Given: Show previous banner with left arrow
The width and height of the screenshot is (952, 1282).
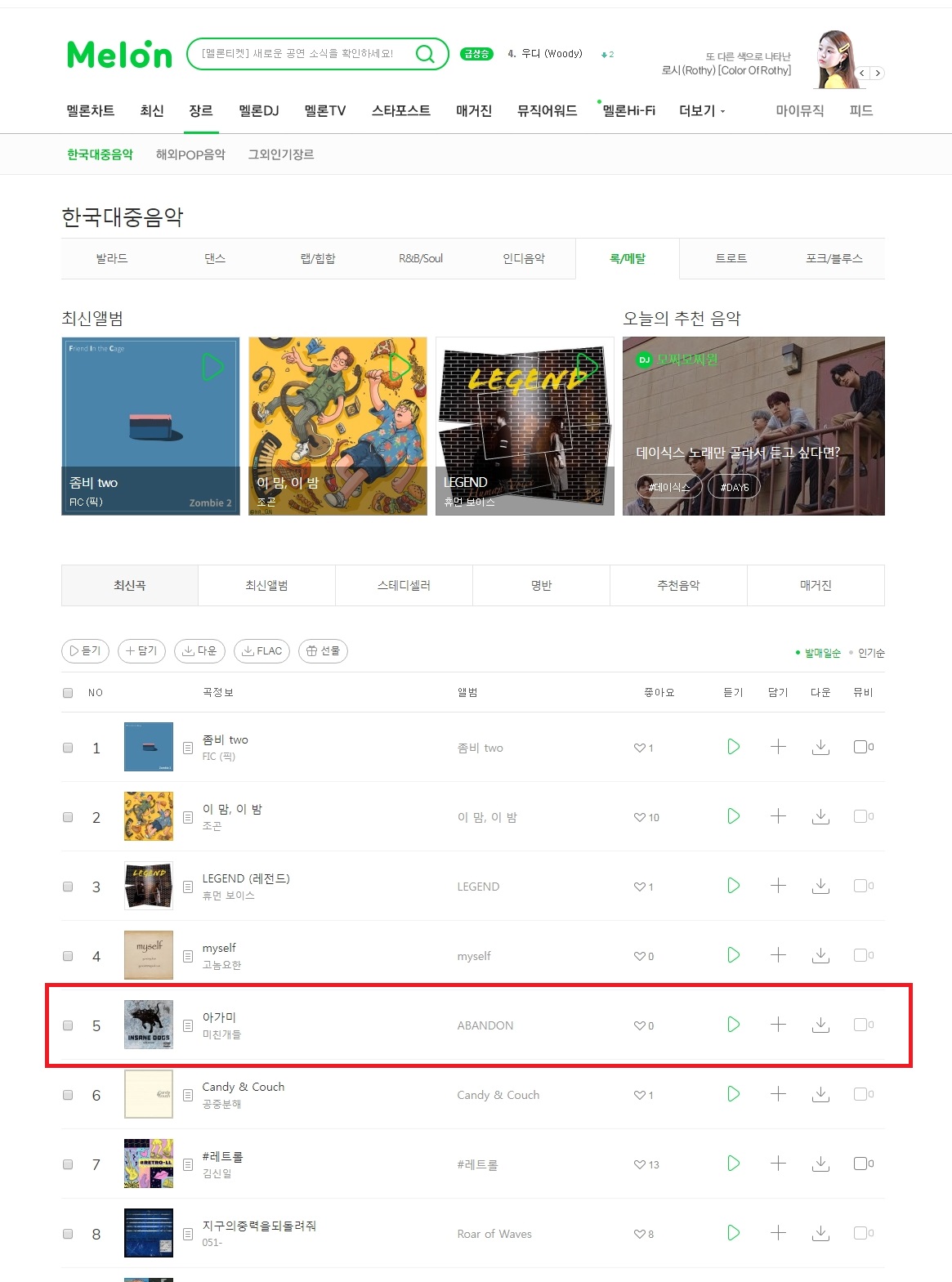Looking at the screenshot, I should 862,74.
